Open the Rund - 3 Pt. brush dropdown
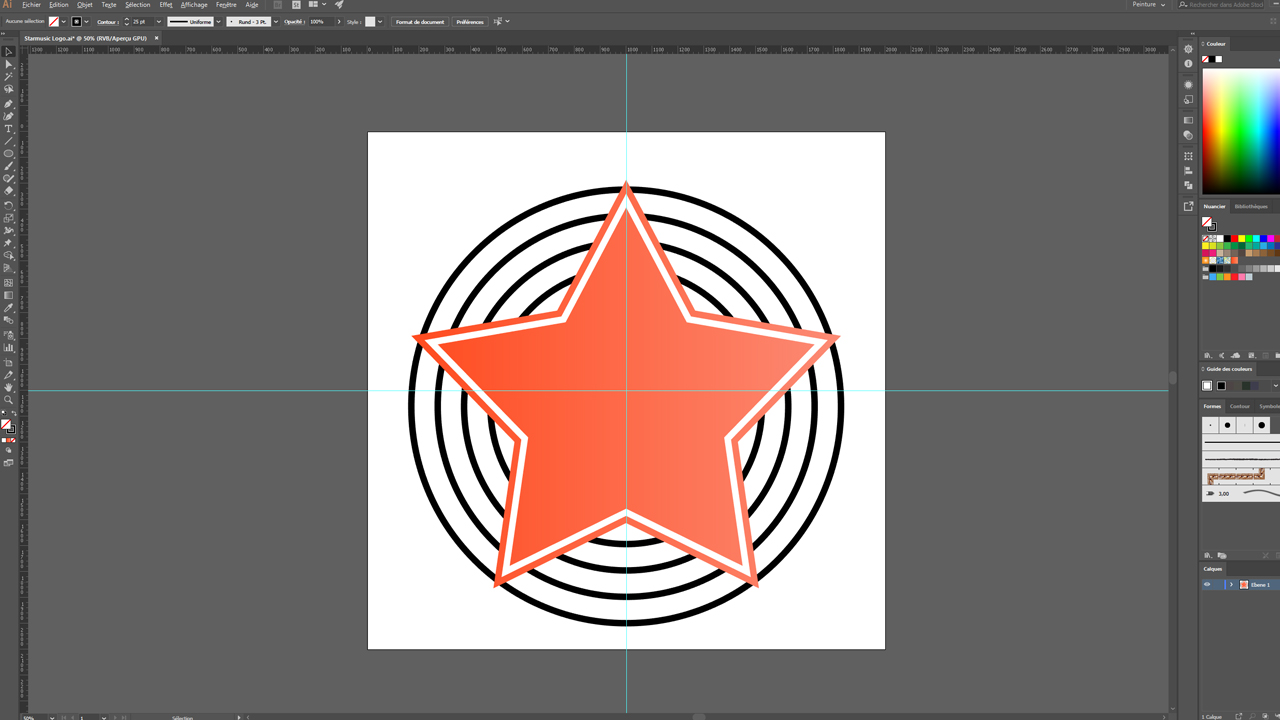This screenshot has height=720, width=1280. [x=274, y=22]
